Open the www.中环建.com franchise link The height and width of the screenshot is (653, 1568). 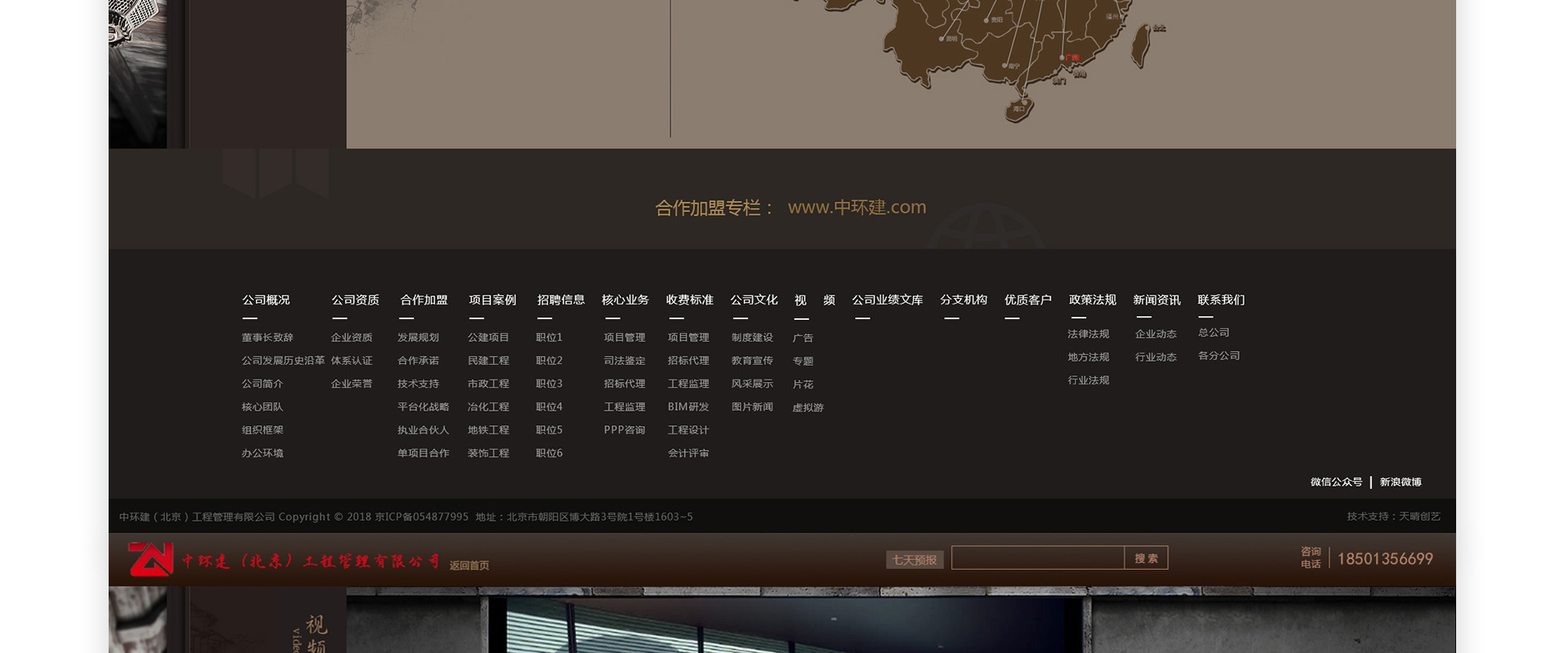click(857, 207)
